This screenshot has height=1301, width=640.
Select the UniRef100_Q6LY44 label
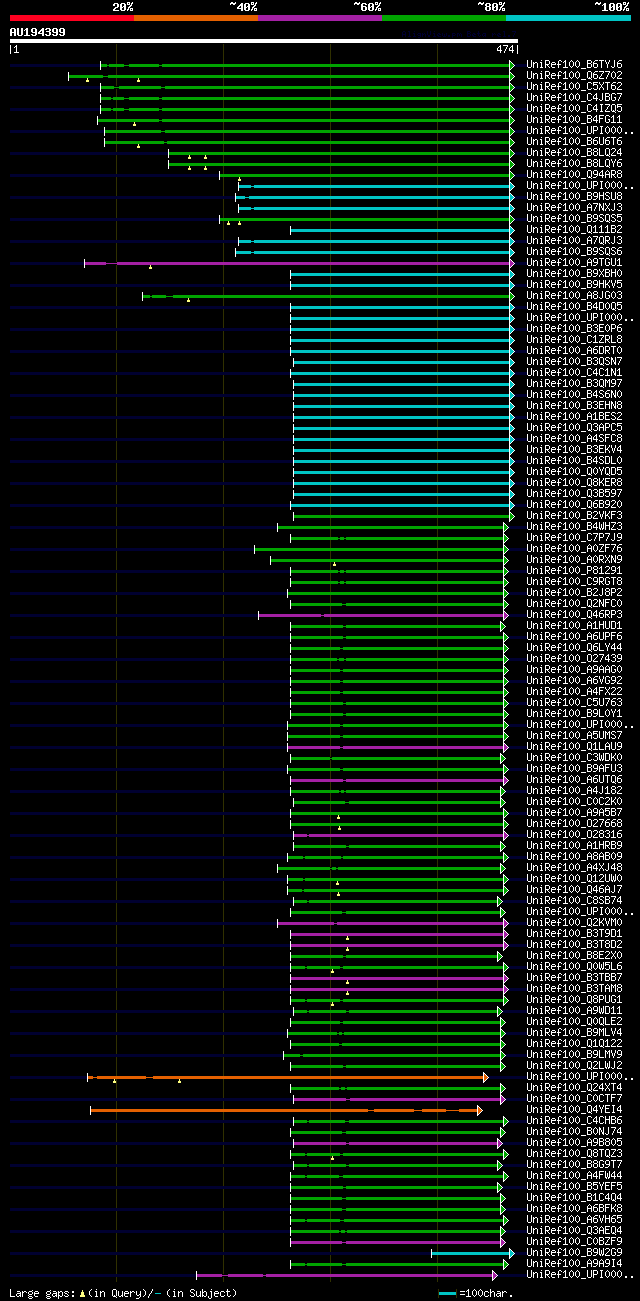(574, 647)
